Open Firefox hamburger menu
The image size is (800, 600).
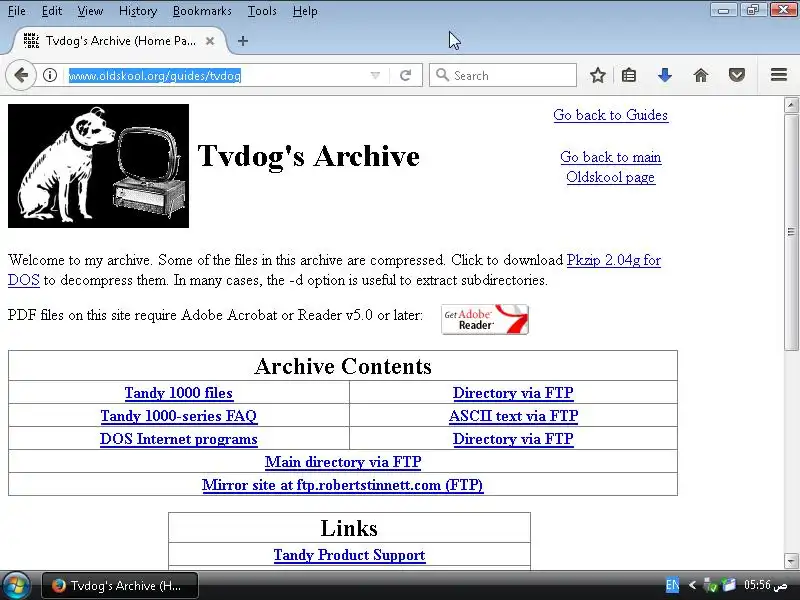[x=779, y=75]
